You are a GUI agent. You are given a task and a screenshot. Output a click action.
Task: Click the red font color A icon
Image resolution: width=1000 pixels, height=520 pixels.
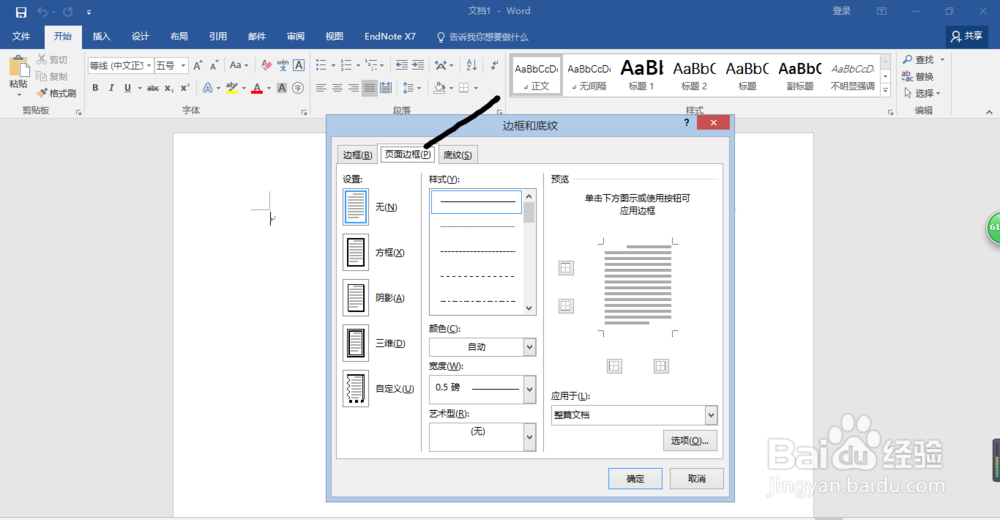257,88
